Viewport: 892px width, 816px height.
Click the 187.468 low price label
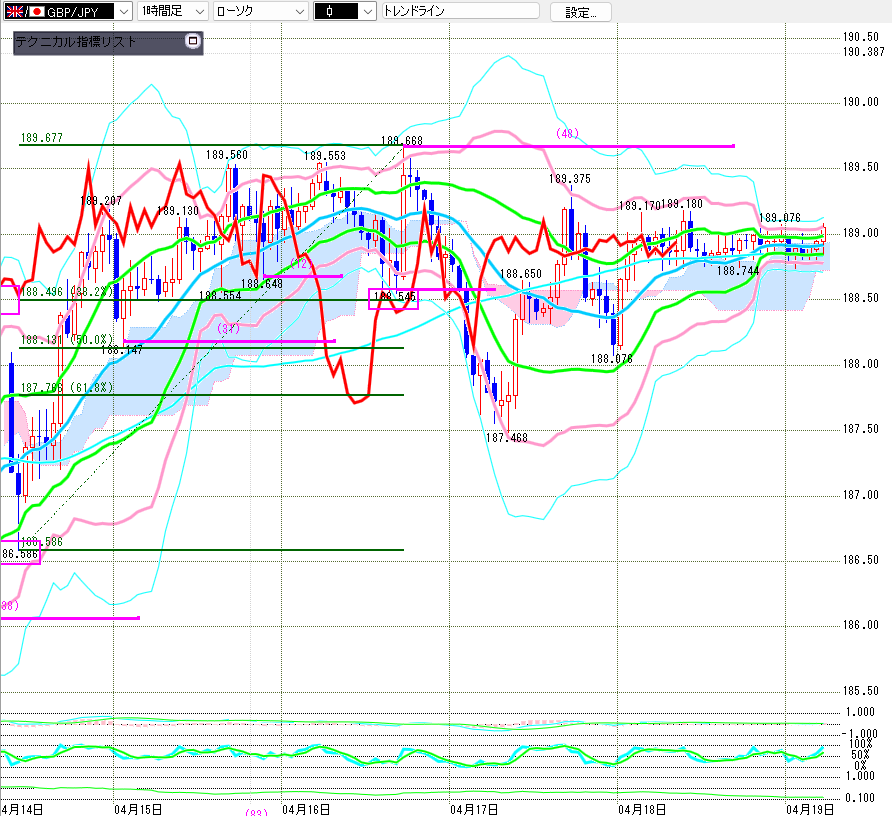click(x=506, y=438)
